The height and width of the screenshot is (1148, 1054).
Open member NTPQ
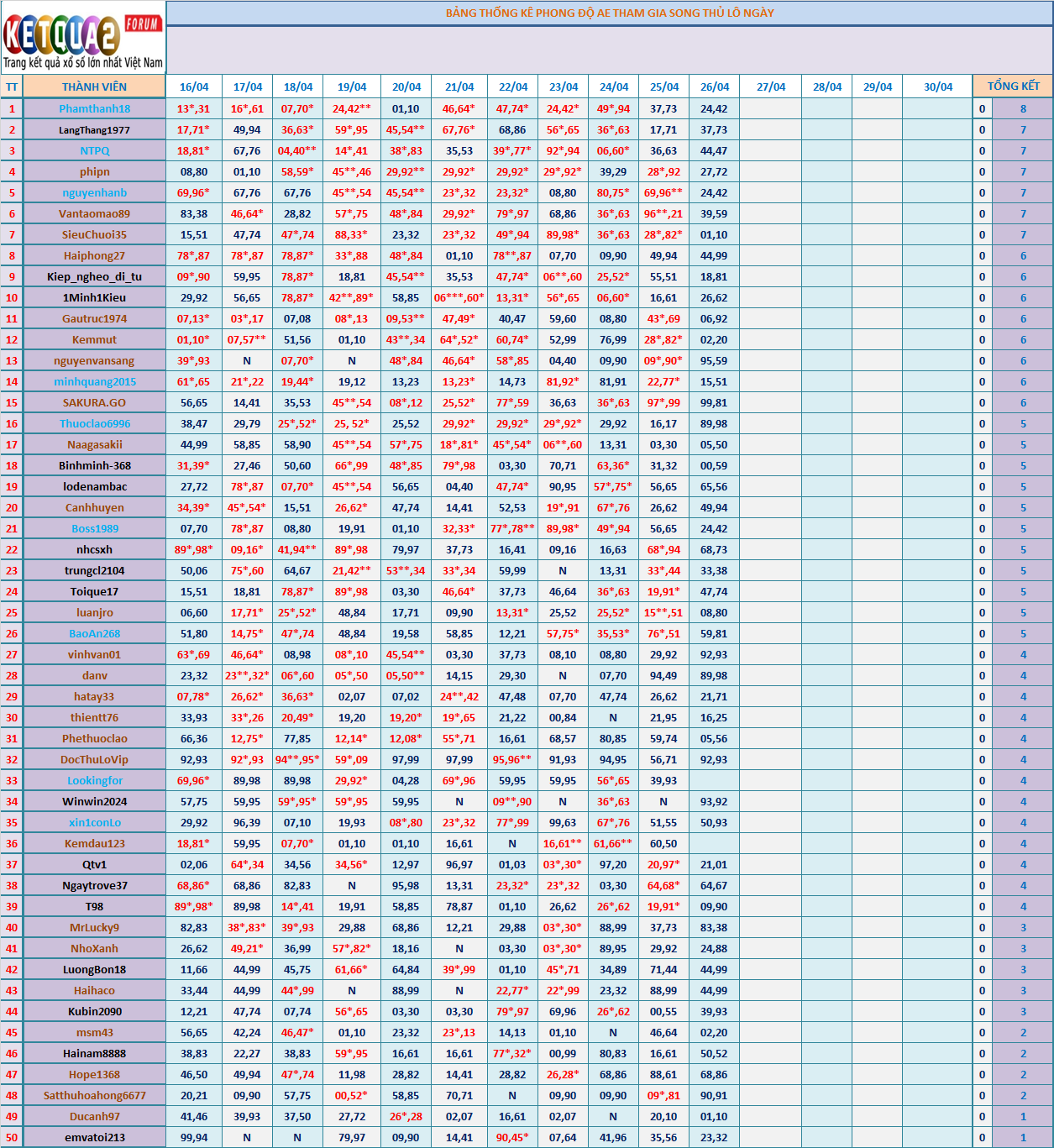[94, 150]
